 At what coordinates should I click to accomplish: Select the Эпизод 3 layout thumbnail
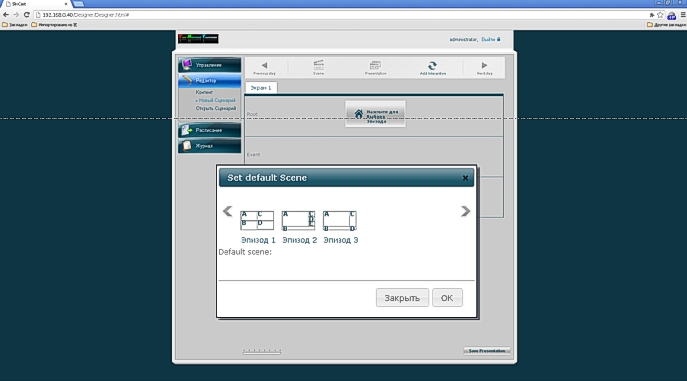[340, 220]
